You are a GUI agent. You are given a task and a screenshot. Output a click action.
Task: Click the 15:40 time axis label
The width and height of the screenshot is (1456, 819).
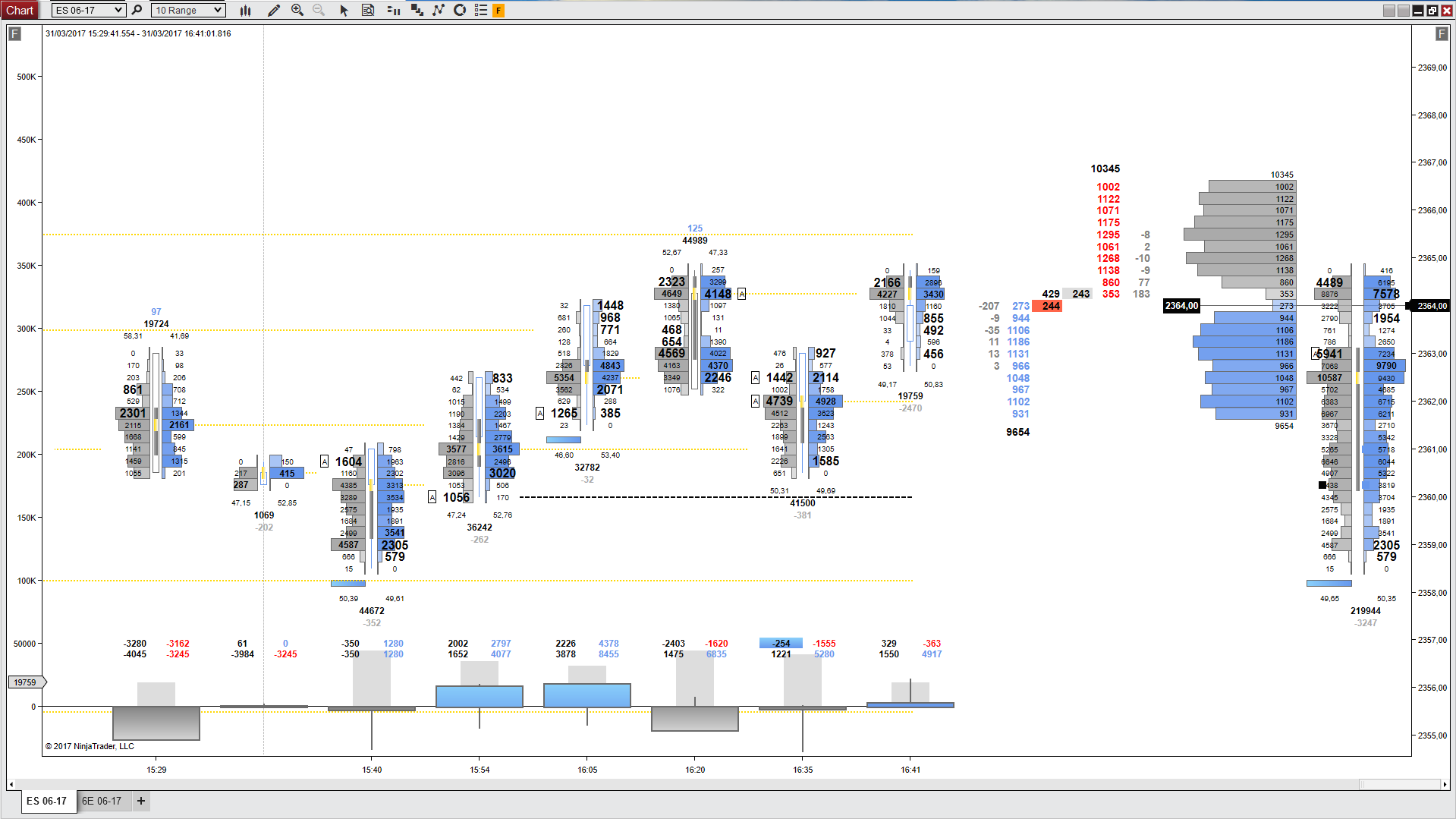[371, 770]
